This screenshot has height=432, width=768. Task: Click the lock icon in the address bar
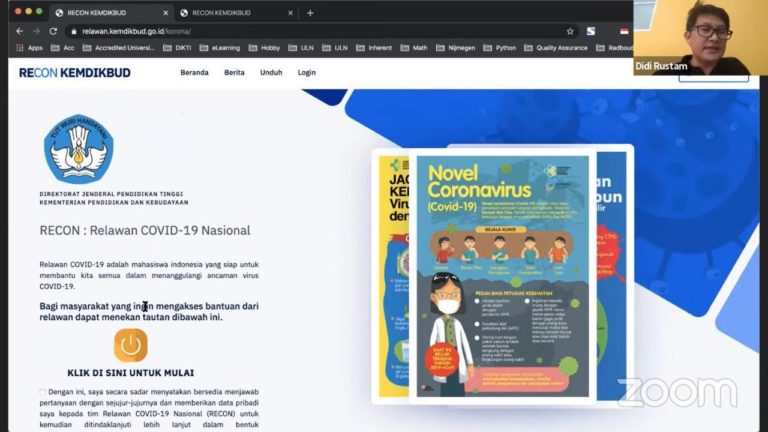pyautogui.click(x=74, y=31)
